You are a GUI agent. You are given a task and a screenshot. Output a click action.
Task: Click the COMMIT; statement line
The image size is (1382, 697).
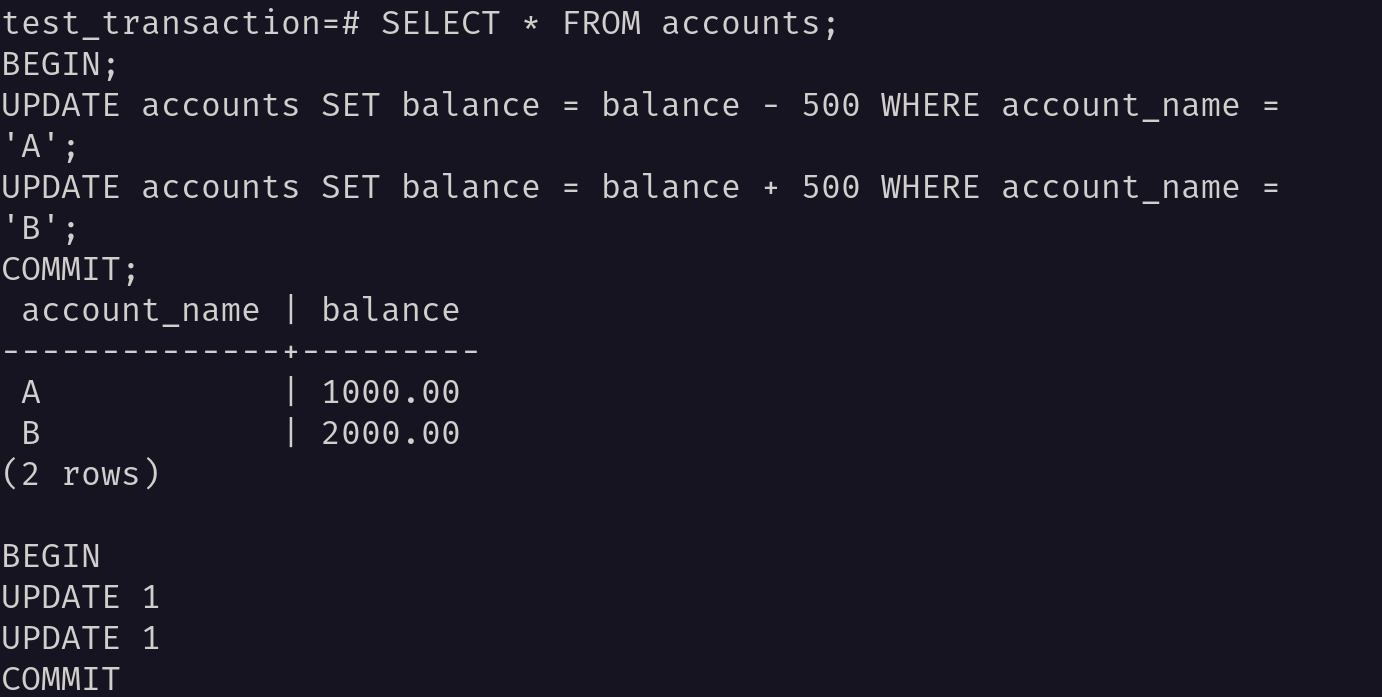70,269
